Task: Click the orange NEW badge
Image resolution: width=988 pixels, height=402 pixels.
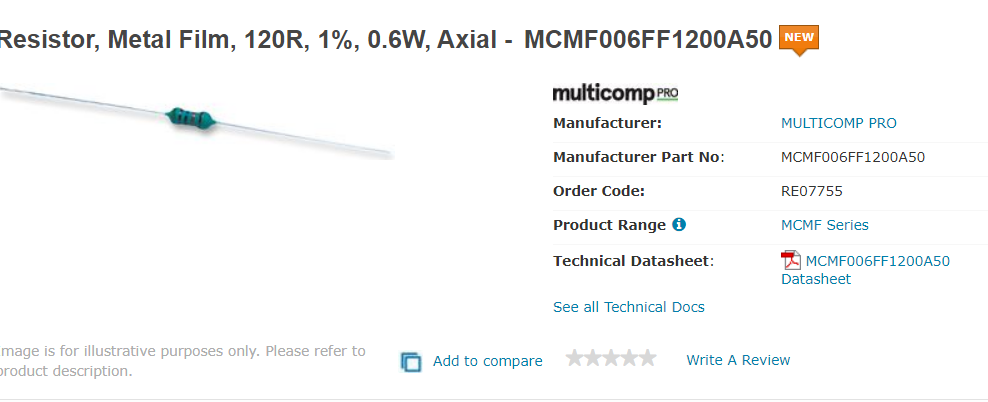Action: click(x=799, y=40)
